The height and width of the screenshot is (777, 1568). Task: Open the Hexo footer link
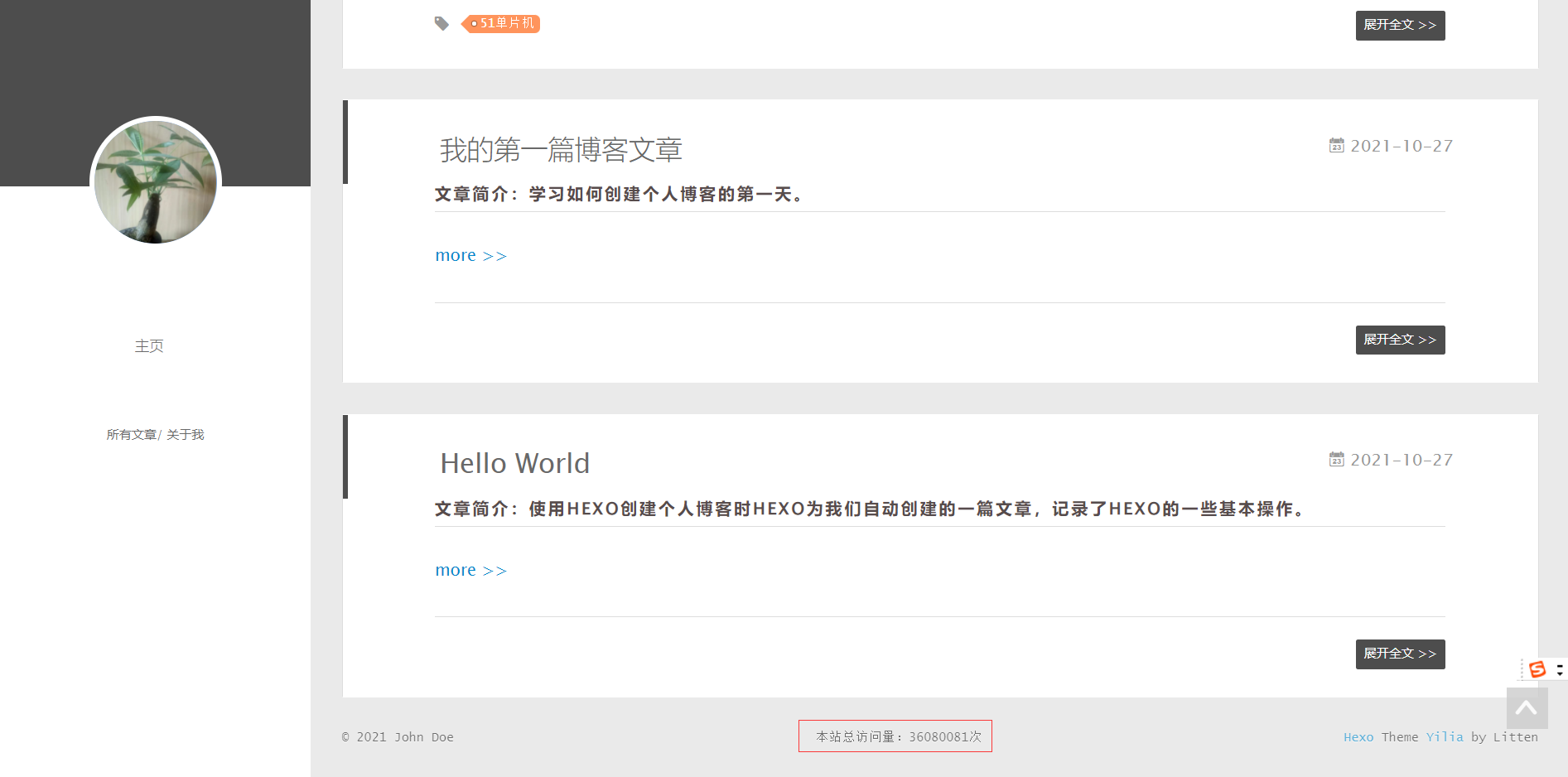[1358, 736]
